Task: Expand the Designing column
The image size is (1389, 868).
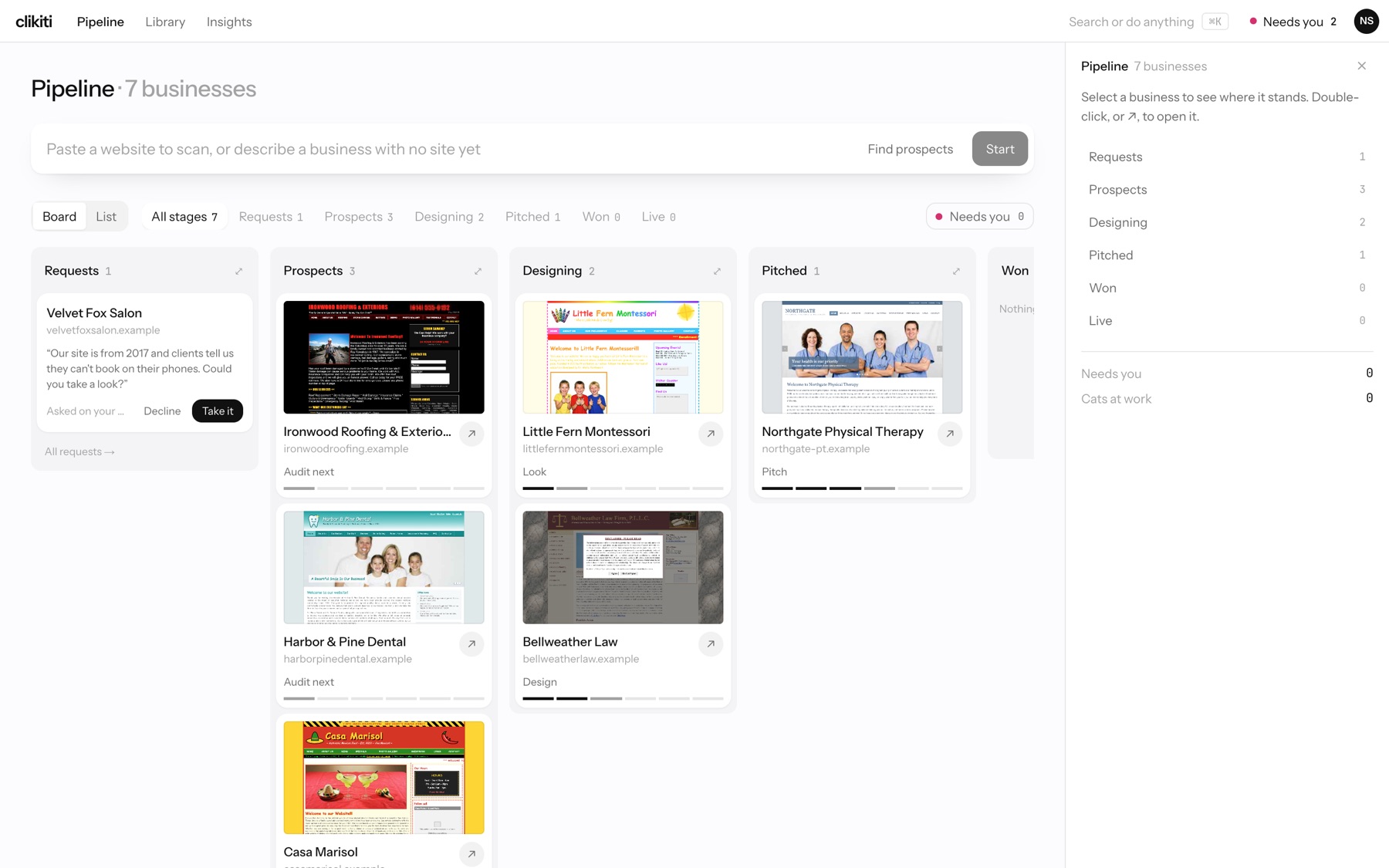Action: click(717, 271)
